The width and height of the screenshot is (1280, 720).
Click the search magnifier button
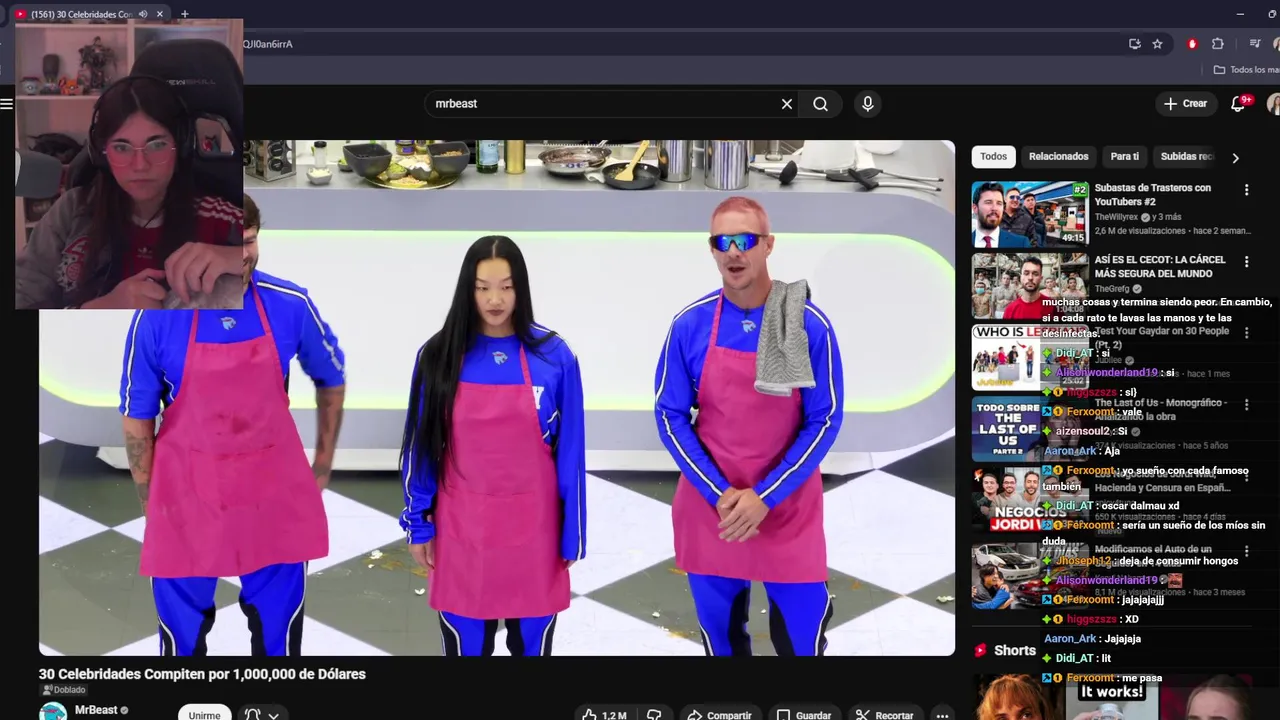[x=820, y=104]
